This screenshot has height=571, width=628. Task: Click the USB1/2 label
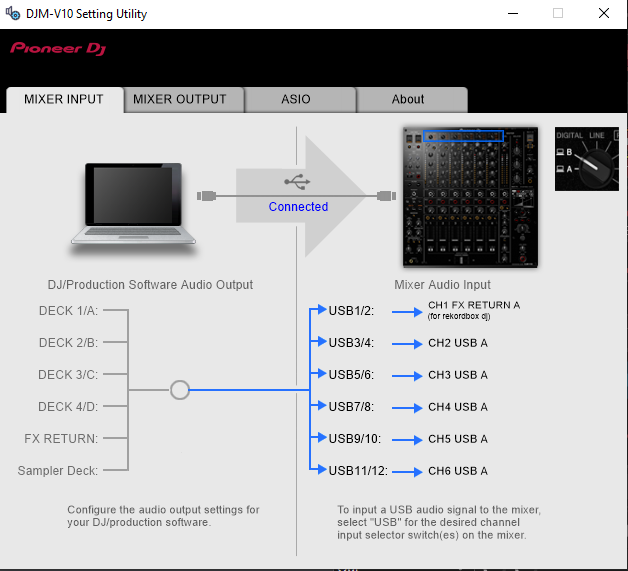[351, 311]
